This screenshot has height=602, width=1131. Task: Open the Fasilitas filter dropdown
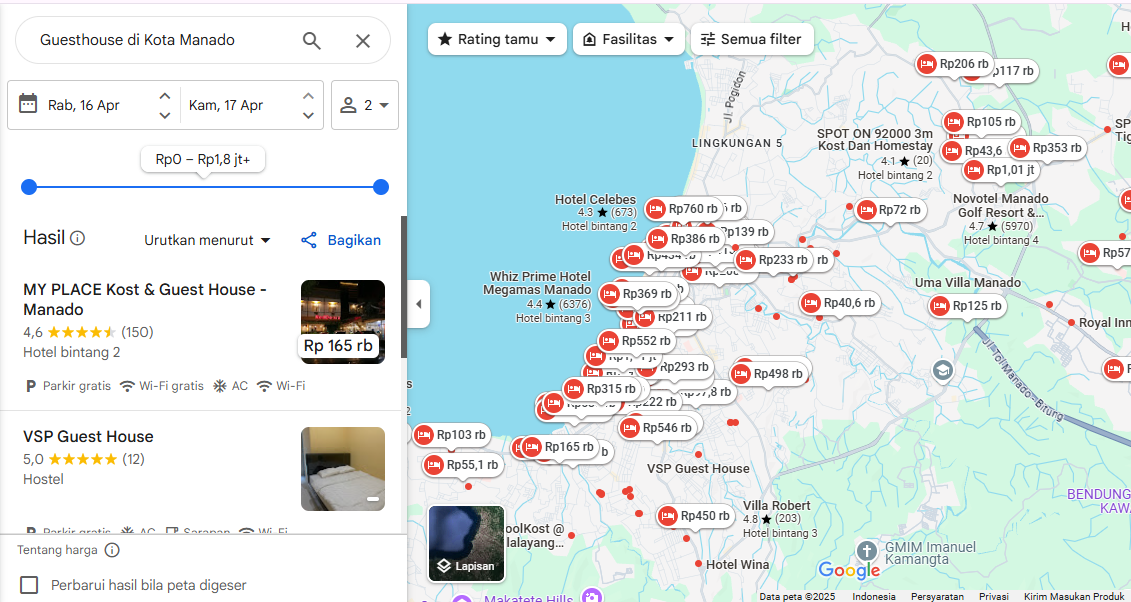[x=628, y=39]
